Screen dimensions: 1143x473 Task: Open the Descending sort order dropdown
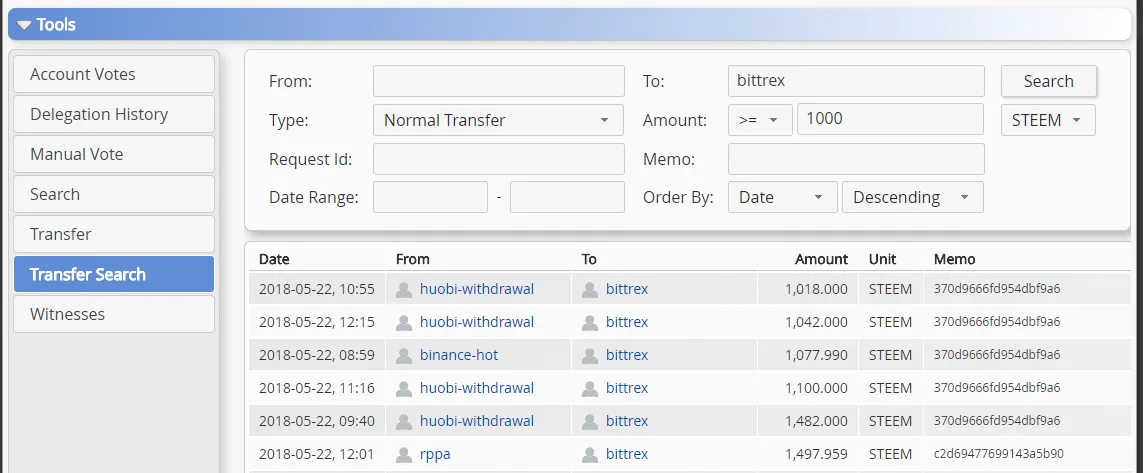pos(912,198)
